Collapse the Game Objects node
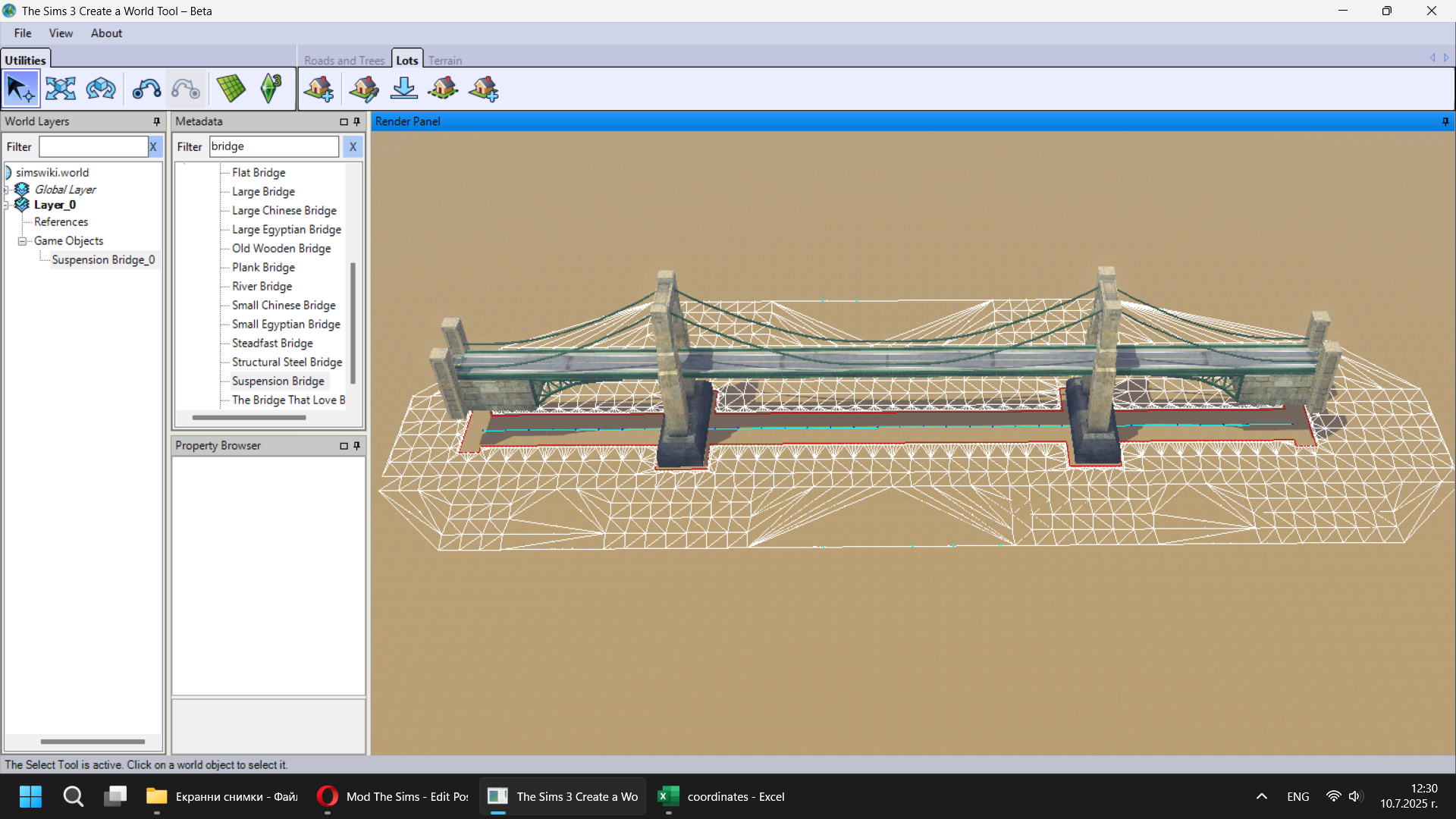Image resolution: width=1456 pixels, height=819 pixels. click(x=22, y=240)
